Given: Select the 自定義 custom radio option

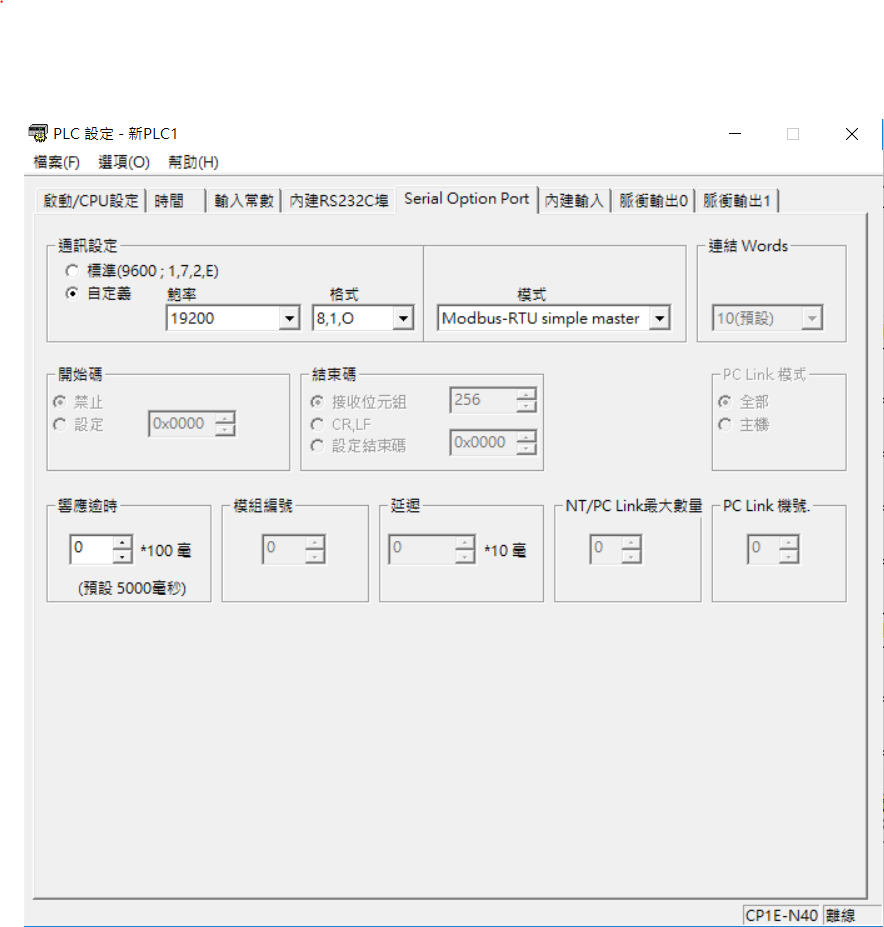Looking at the screenshot, I should pos(70,293).
